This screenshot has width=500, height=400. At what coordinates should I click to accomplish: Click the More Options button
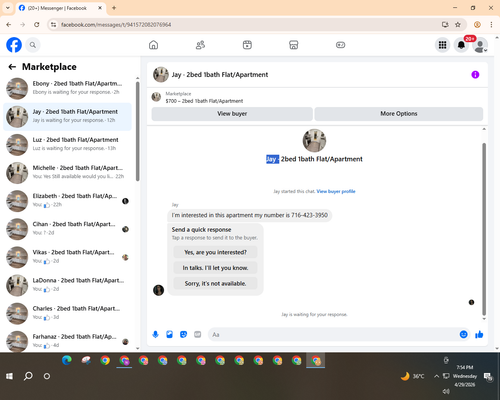[x=399, y=114]
